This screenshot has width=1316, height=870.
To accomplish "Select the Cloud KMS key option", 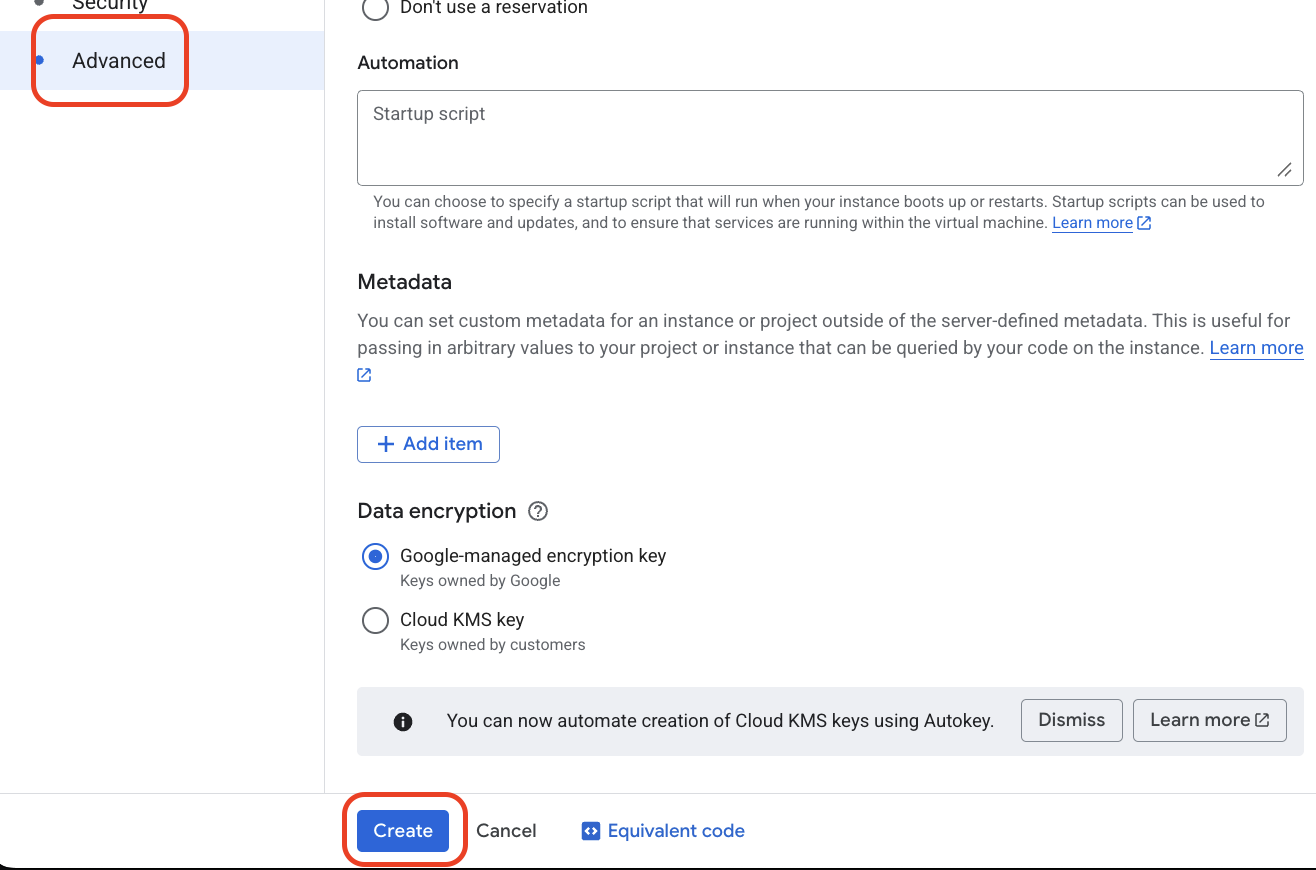I will [375, 621].
